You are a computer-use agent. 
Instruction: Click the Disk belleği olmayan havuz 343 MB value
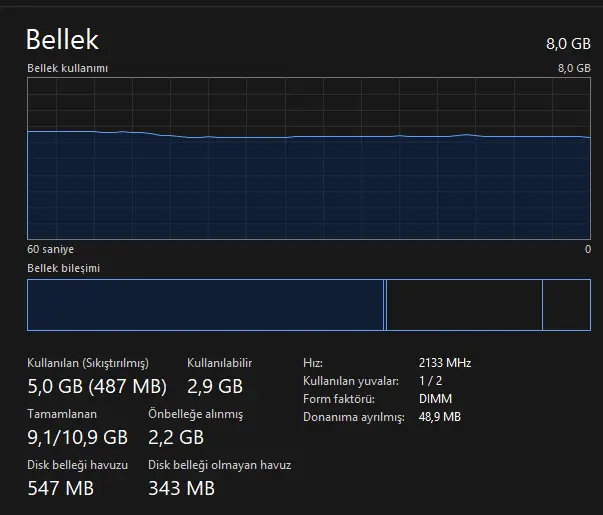point(182,488)
